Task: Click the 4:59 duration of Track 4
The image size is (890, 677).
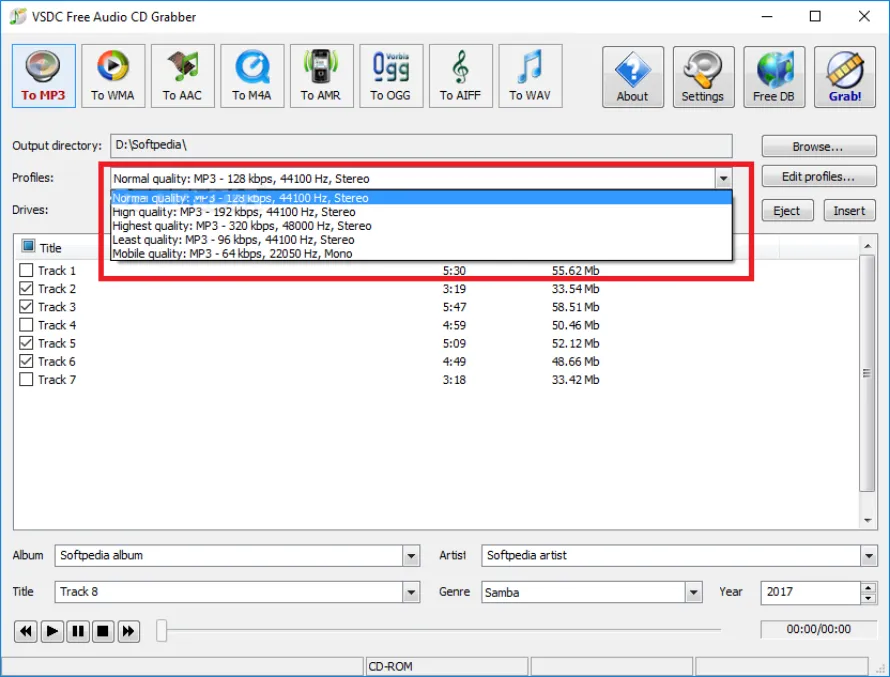Action: [454, 325]
